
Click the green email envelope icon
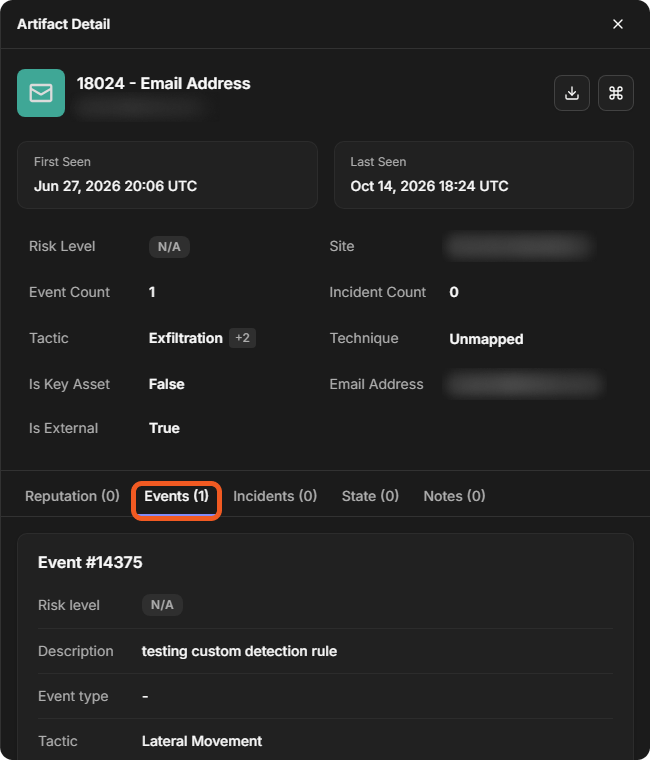[41, 93]
